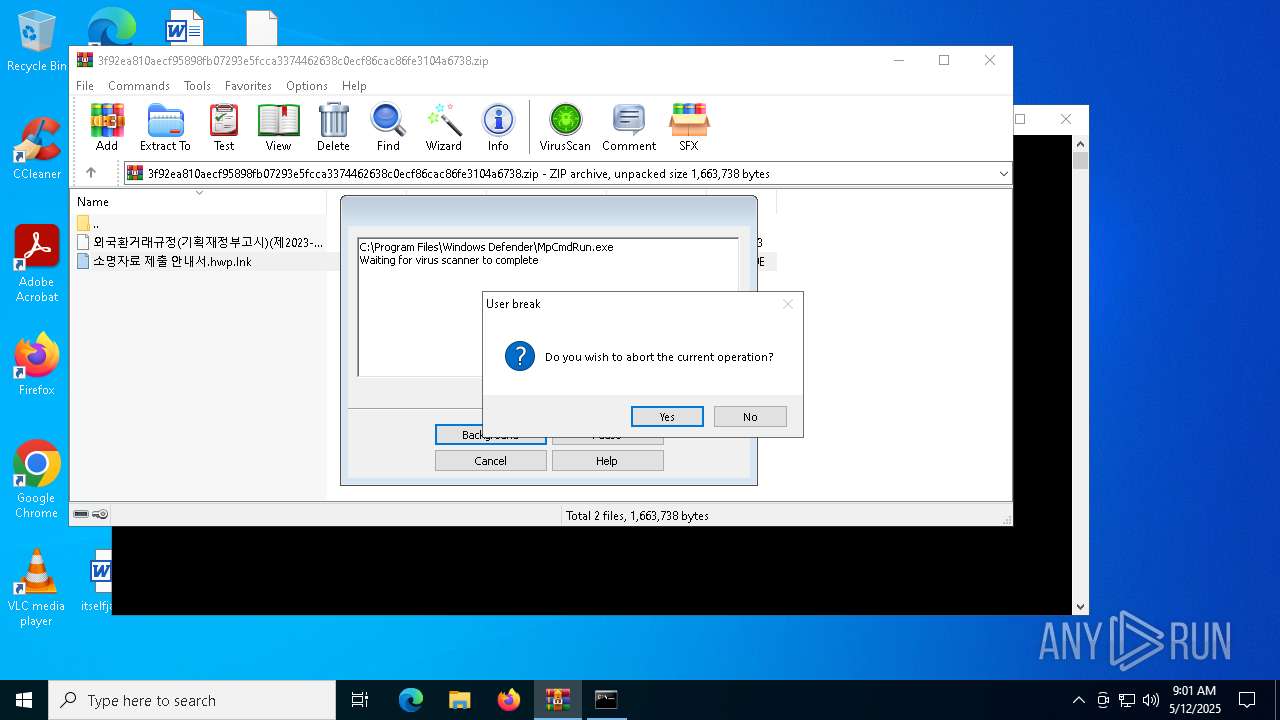Click console window scrollbar up arrow
The width and height of the screenshot is (1280, 720).
pos(1080,144)
